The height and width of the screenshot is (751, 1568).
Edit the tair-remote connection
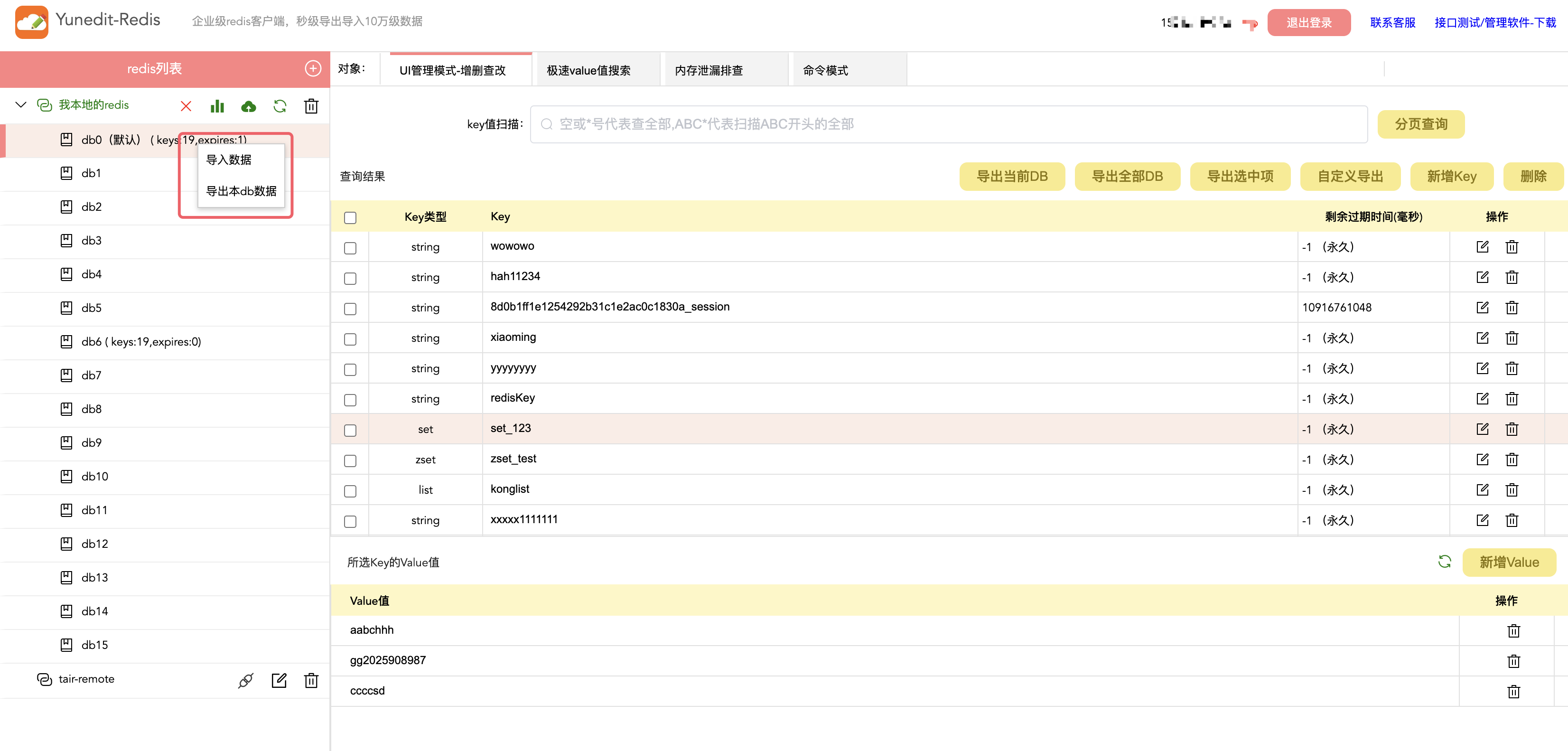(x=279, y=680)
